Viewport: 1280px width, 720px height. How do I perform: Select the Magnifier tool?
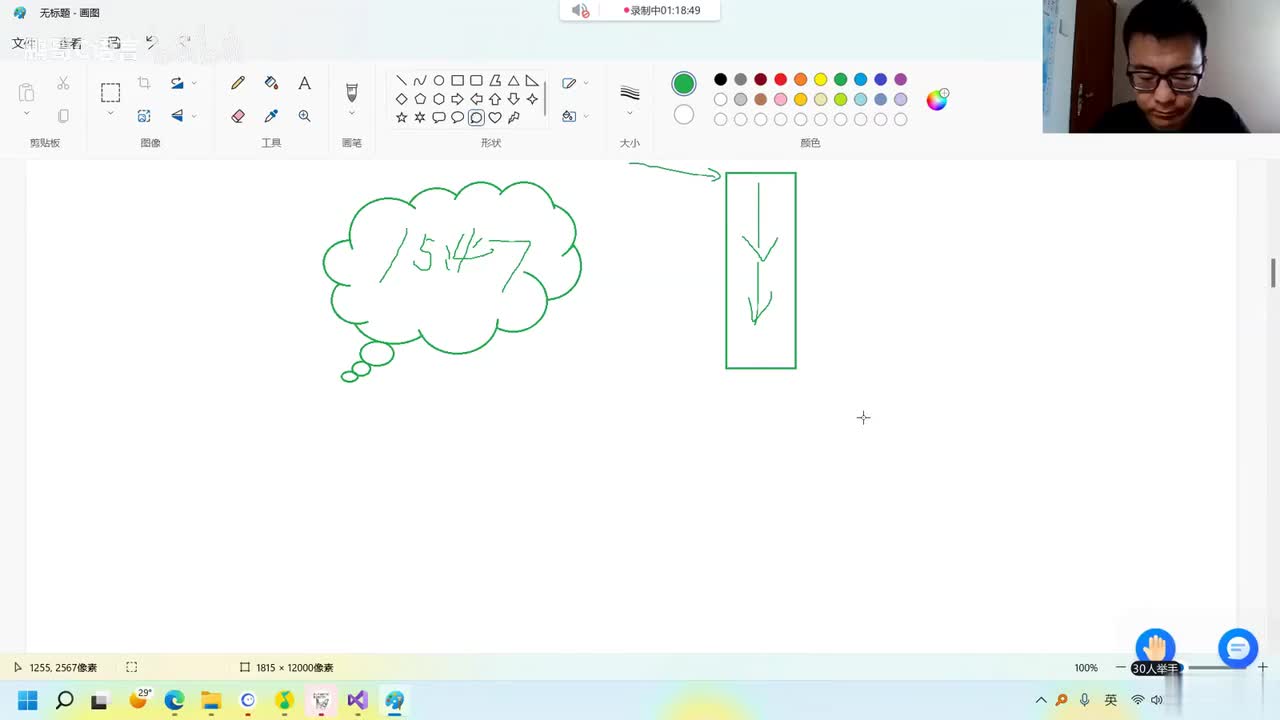coord(304,116)
